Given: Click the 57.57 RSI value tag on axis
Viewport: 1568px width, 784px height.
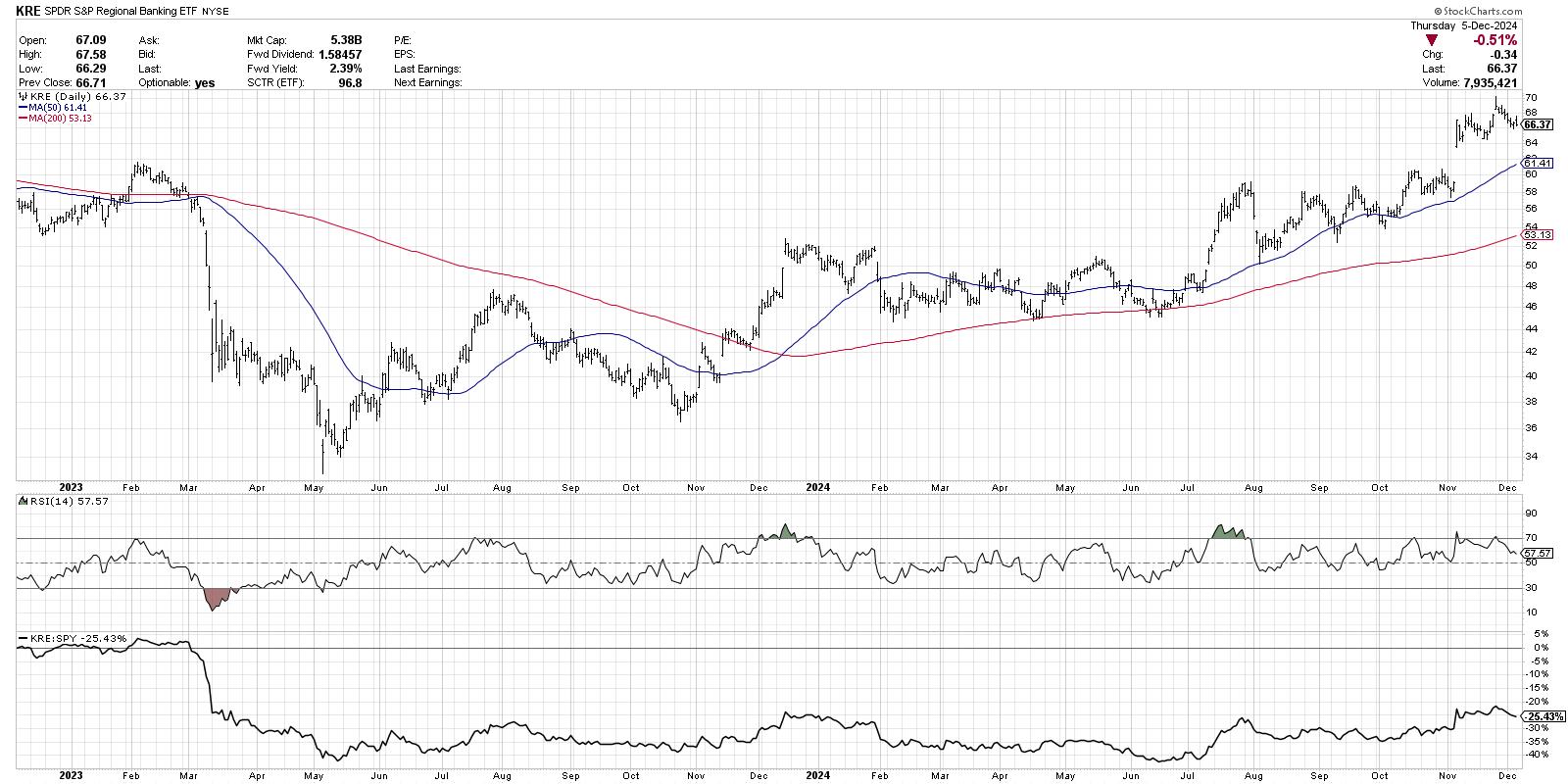Looking at the screenshot, I should point(1537,553).
